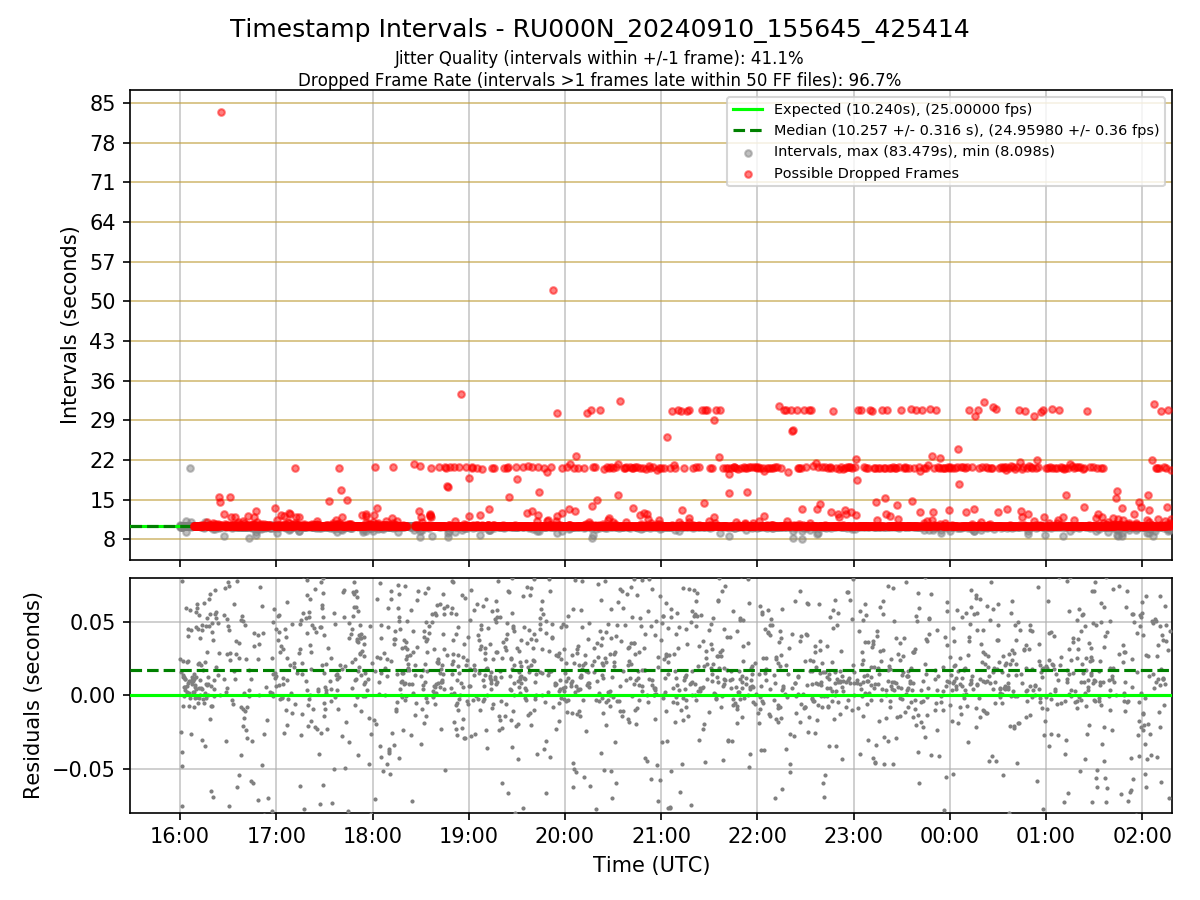This screenshot has height=900, width=1200.
Task: Click the y-axis tick label '29'
Action: [104, 420]
